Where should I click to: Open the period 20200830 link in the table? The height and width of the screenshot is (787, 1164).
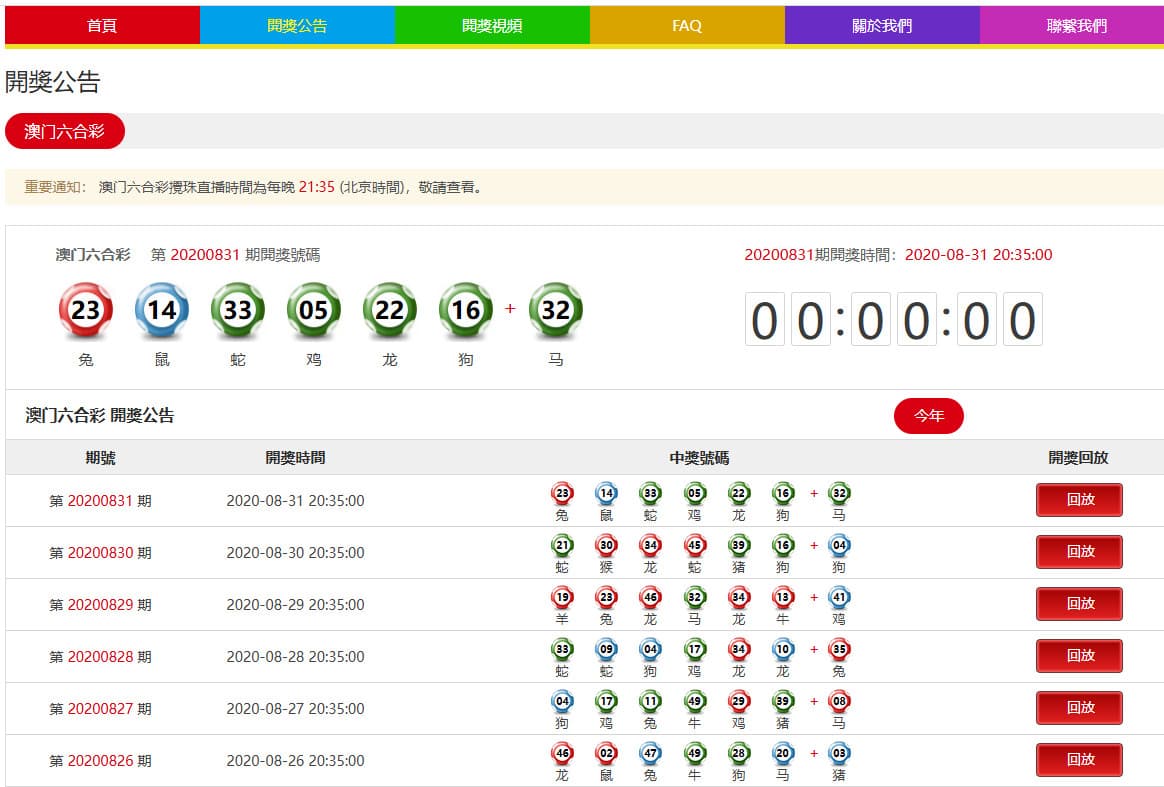point(100,553)
